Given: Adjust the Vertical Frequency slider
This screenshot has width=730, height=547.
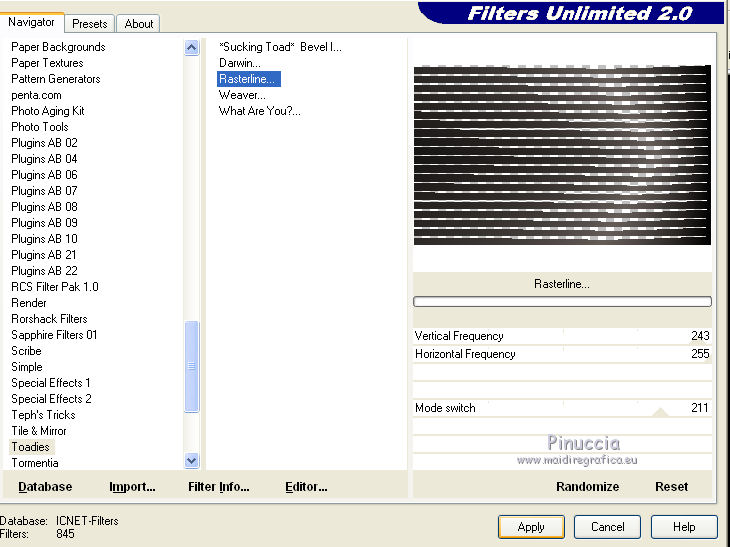Looking at the screenshot, I should (562, 336).
